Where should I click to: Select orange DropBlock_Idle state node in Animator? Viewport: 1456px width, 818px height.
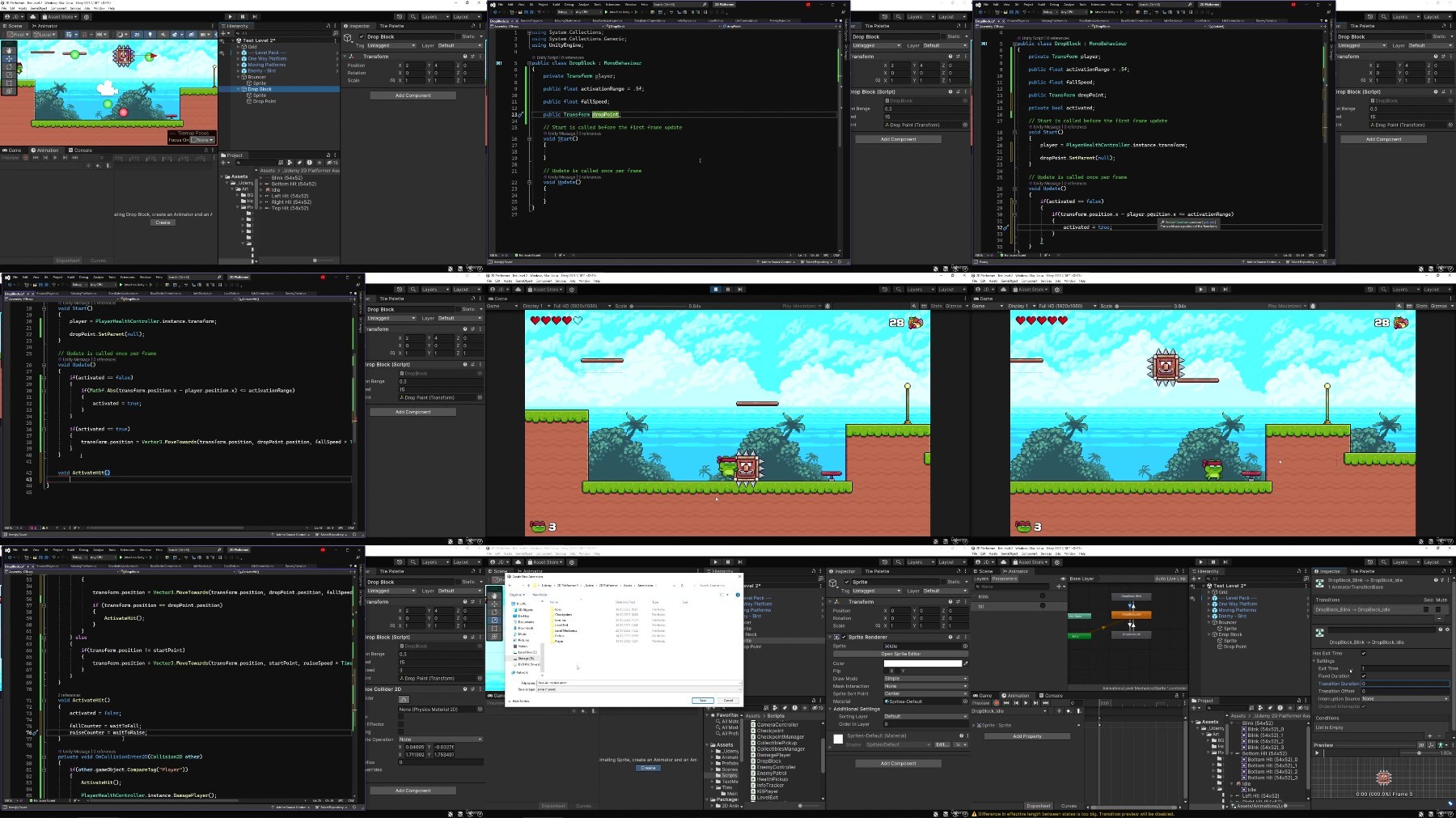pyautogui.click(x=1132, y=615)
